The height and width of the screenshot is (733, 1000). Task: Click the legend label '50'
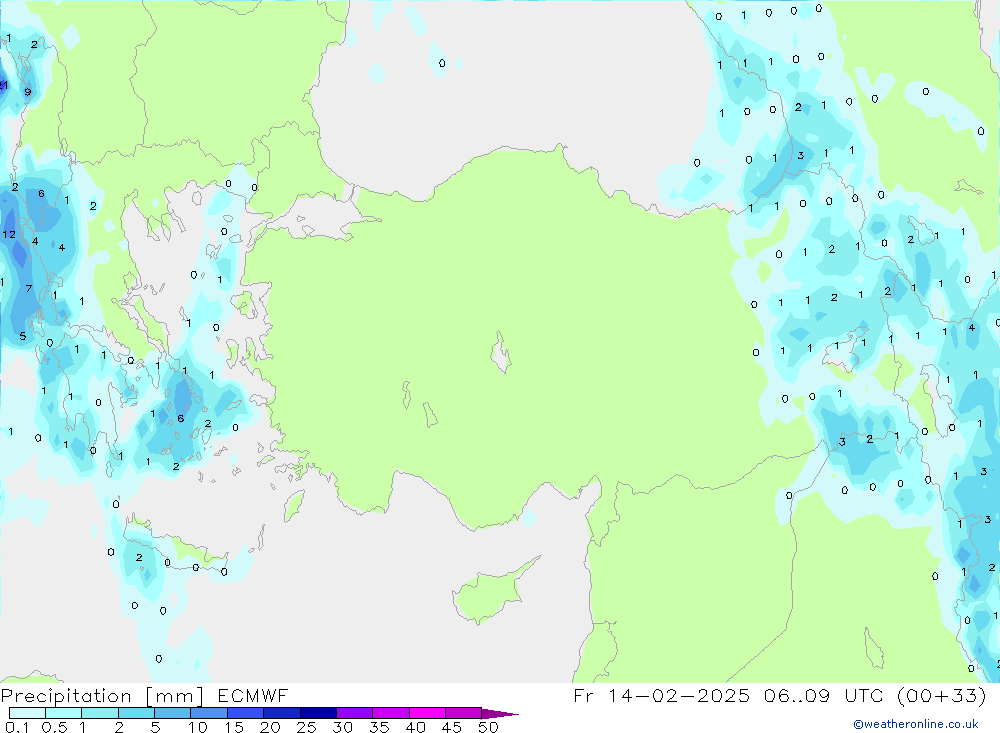tap(489, 727)
